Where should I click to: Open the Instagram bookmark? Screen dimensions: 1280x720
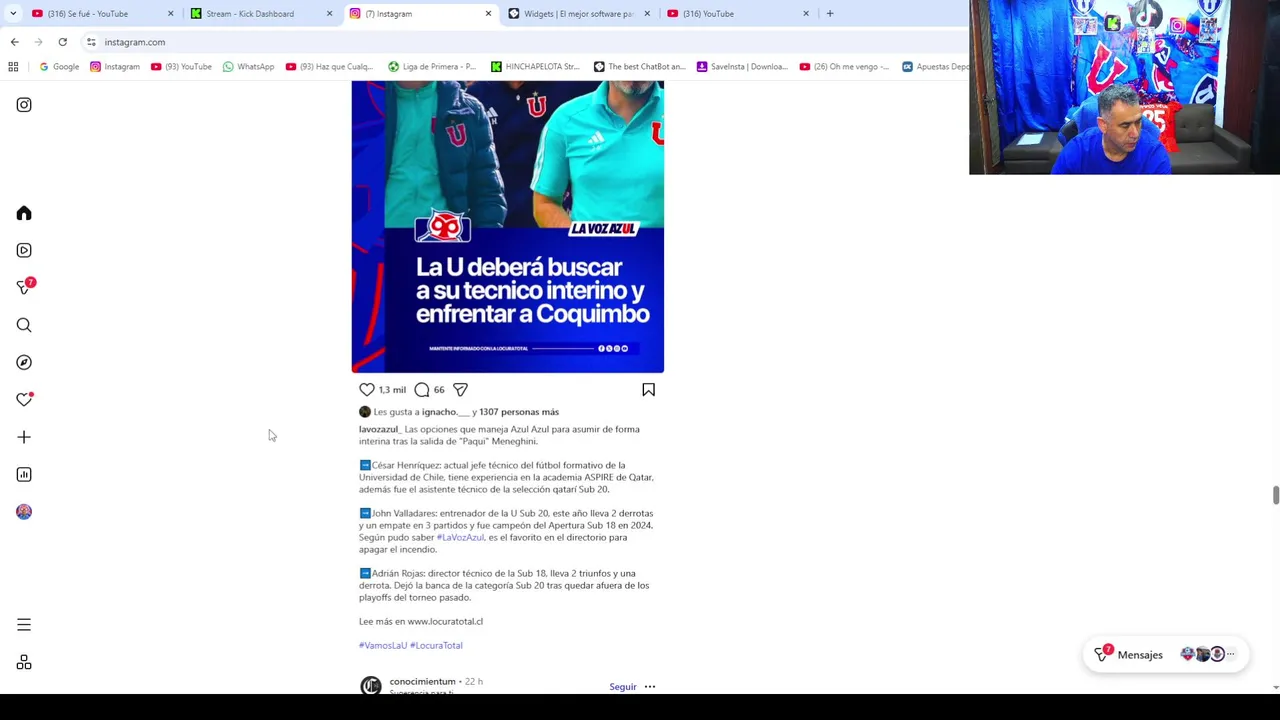click(x=115, y=67)
